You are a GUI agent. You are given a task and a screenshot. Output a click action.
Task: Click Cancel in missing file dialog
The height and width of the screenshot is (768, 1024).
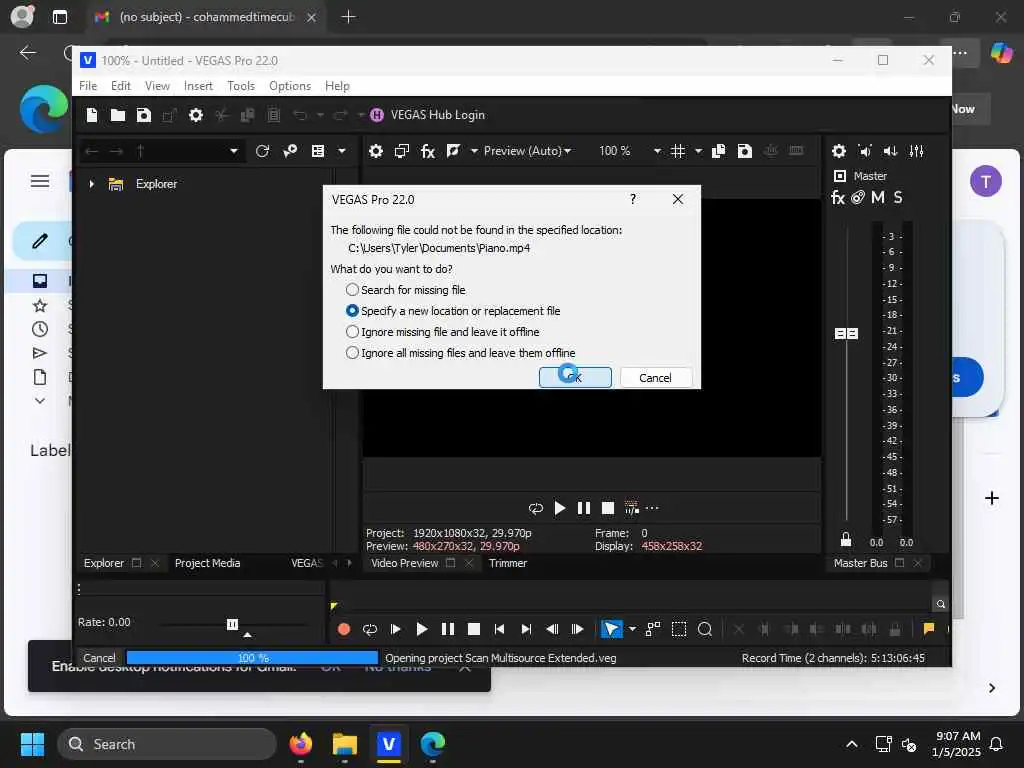(x=656, y=377)
